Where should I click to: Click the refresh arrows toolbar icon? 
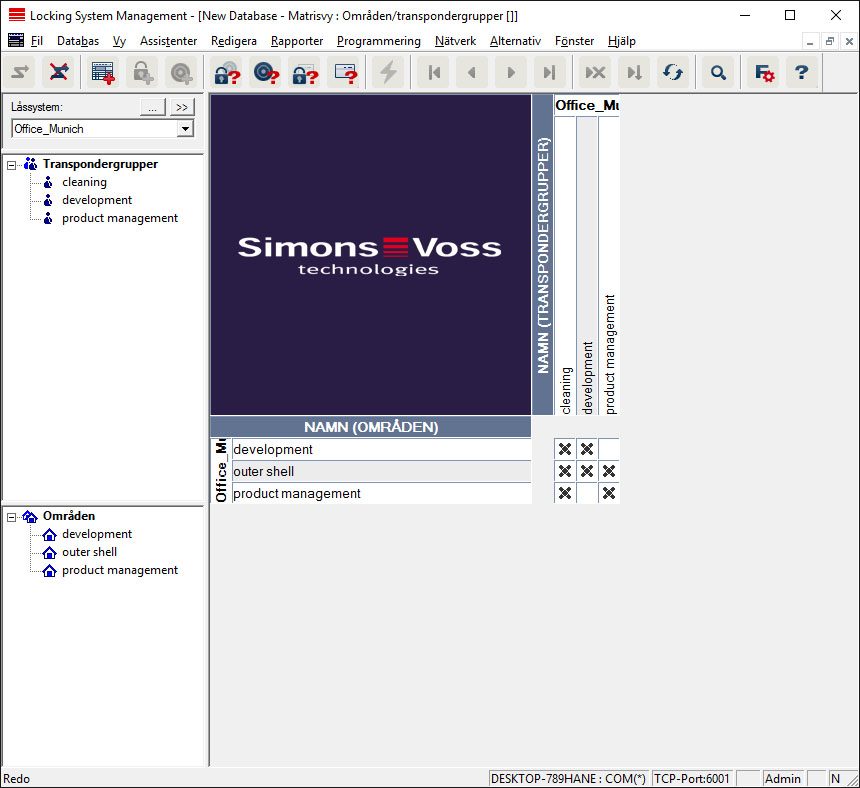point(673,72)
